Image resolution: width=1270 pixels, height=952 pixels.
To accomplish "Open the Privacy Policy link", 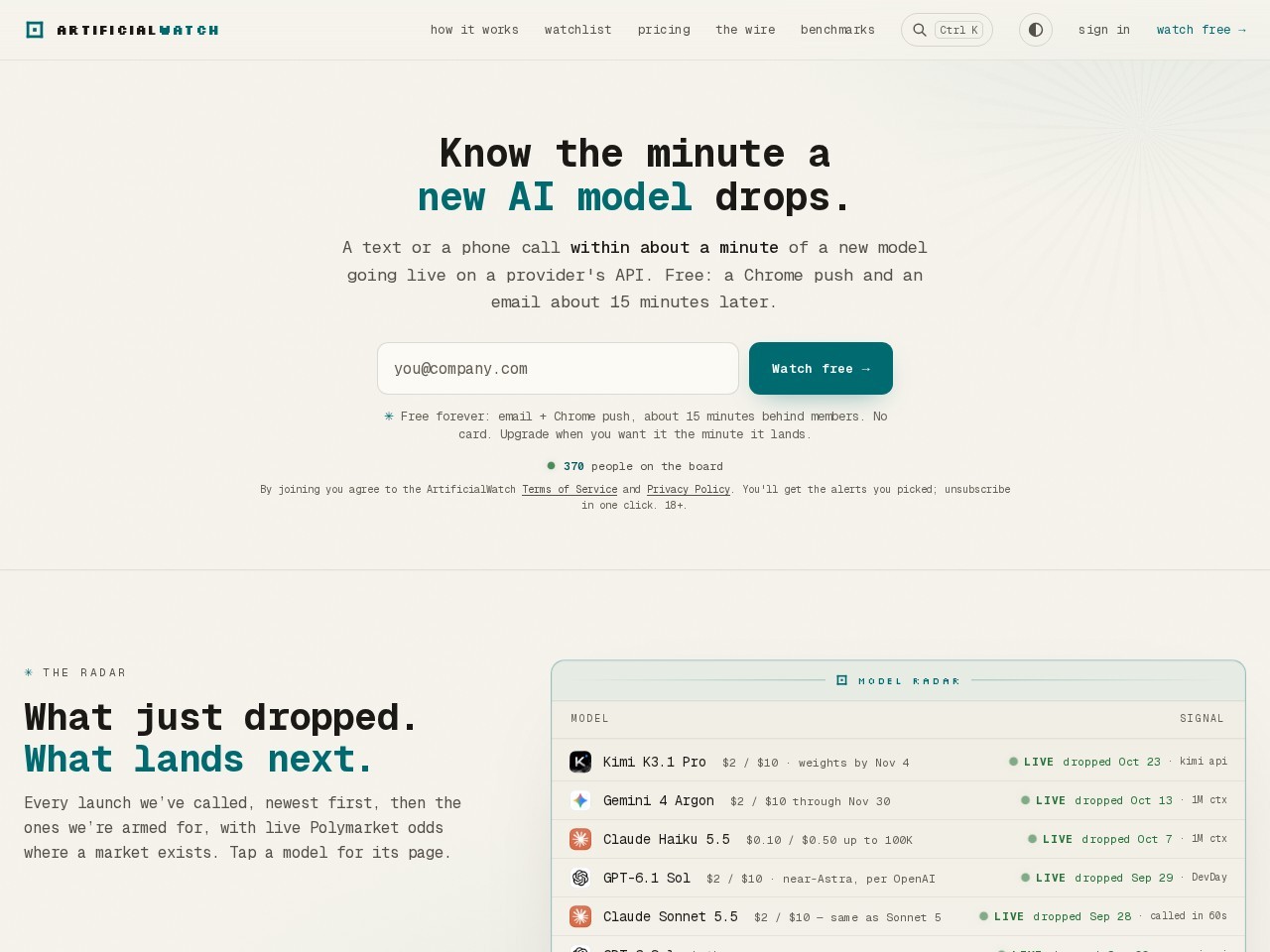I will [689, 489].
